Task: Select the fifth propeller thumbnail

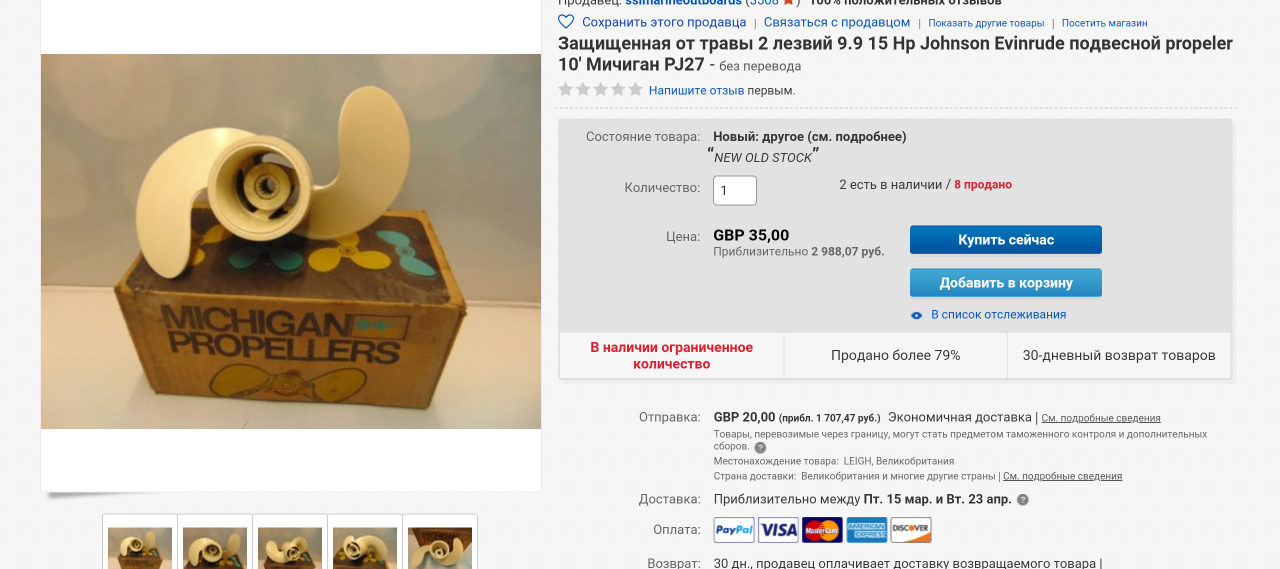Action: (440, 545)
